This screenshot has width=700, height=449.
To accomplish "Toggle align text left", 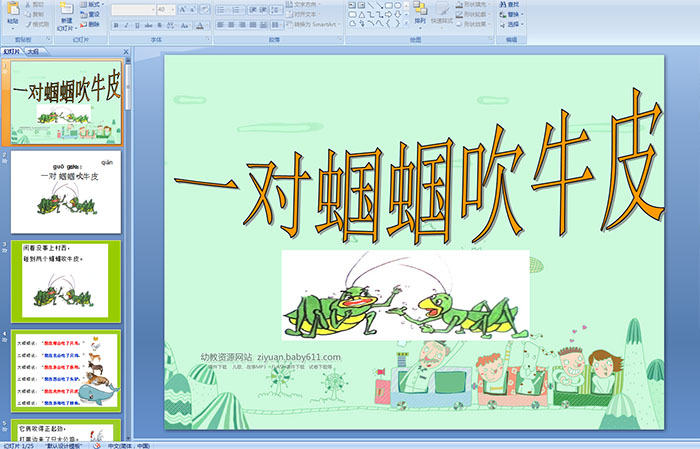I will coord(221,25).
